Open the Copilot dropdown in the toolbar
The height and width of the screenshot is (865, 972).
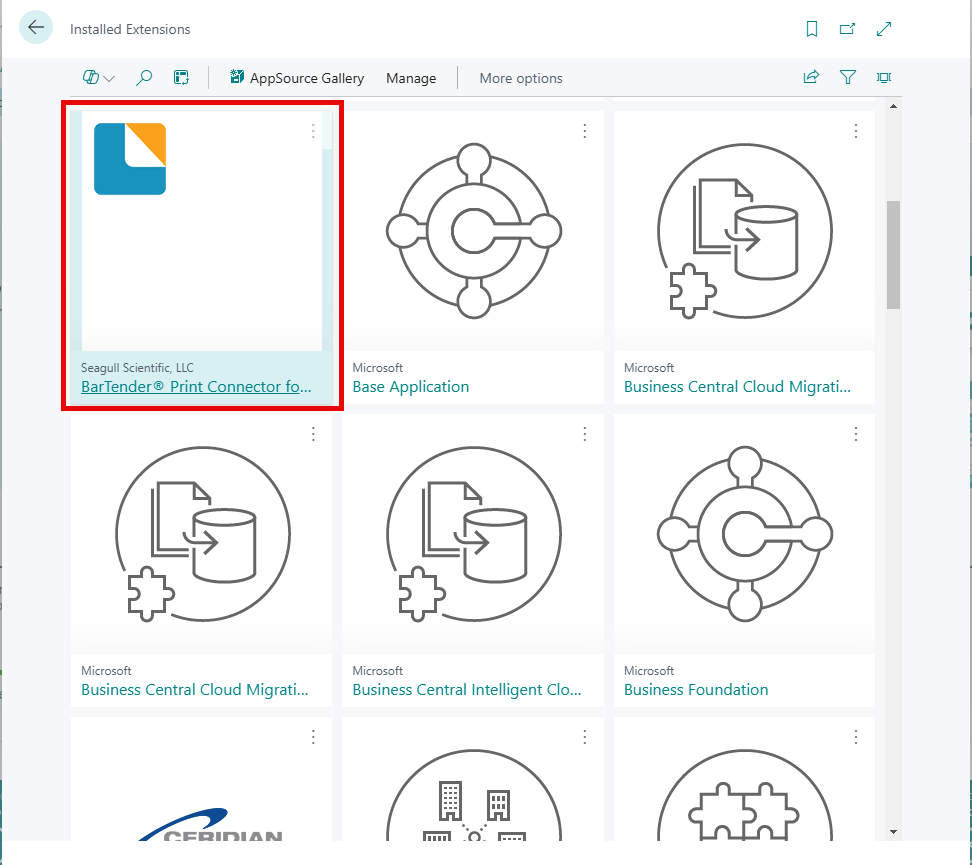(99, 78)
